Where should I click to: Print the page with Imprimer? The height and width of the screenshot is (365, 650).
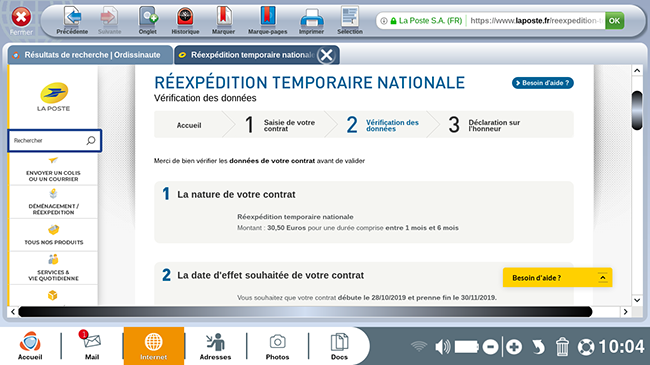311,21
